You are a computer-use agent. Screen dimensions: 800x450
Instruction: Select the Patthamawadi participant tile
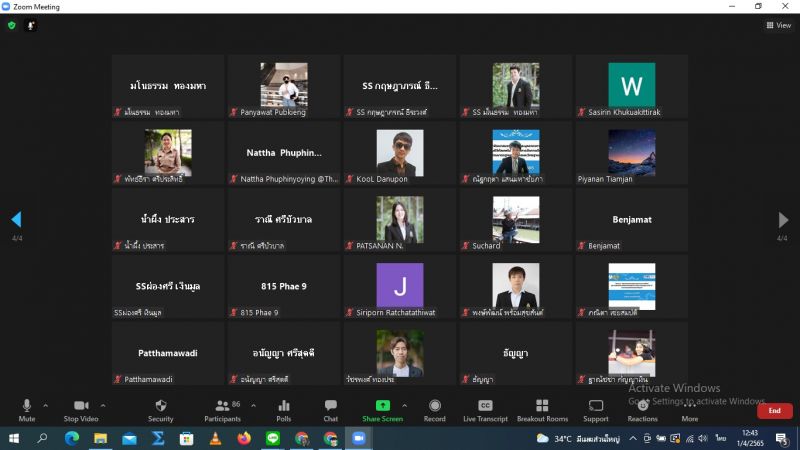click(x=168, y=354)
